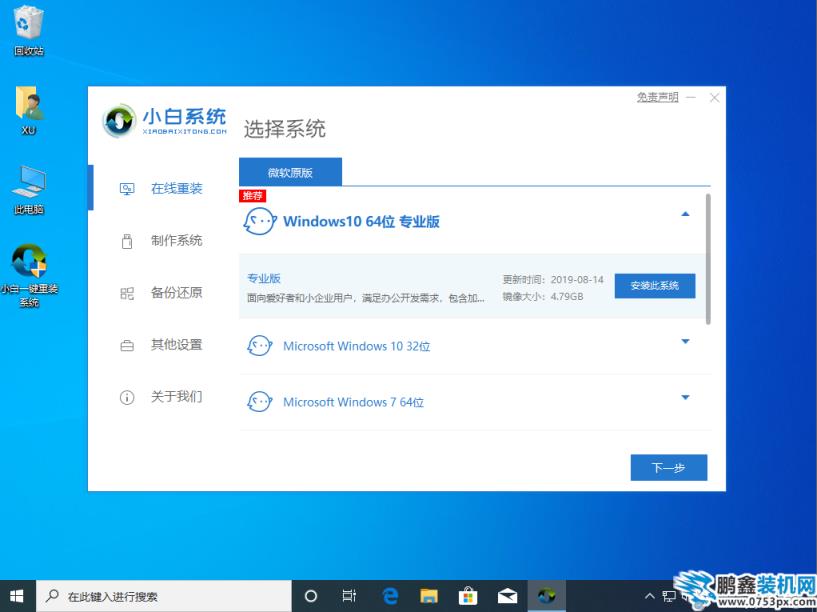Click the 安装此系统 button
The width and height of the screenshot is (817, 612).
point(655,285)
